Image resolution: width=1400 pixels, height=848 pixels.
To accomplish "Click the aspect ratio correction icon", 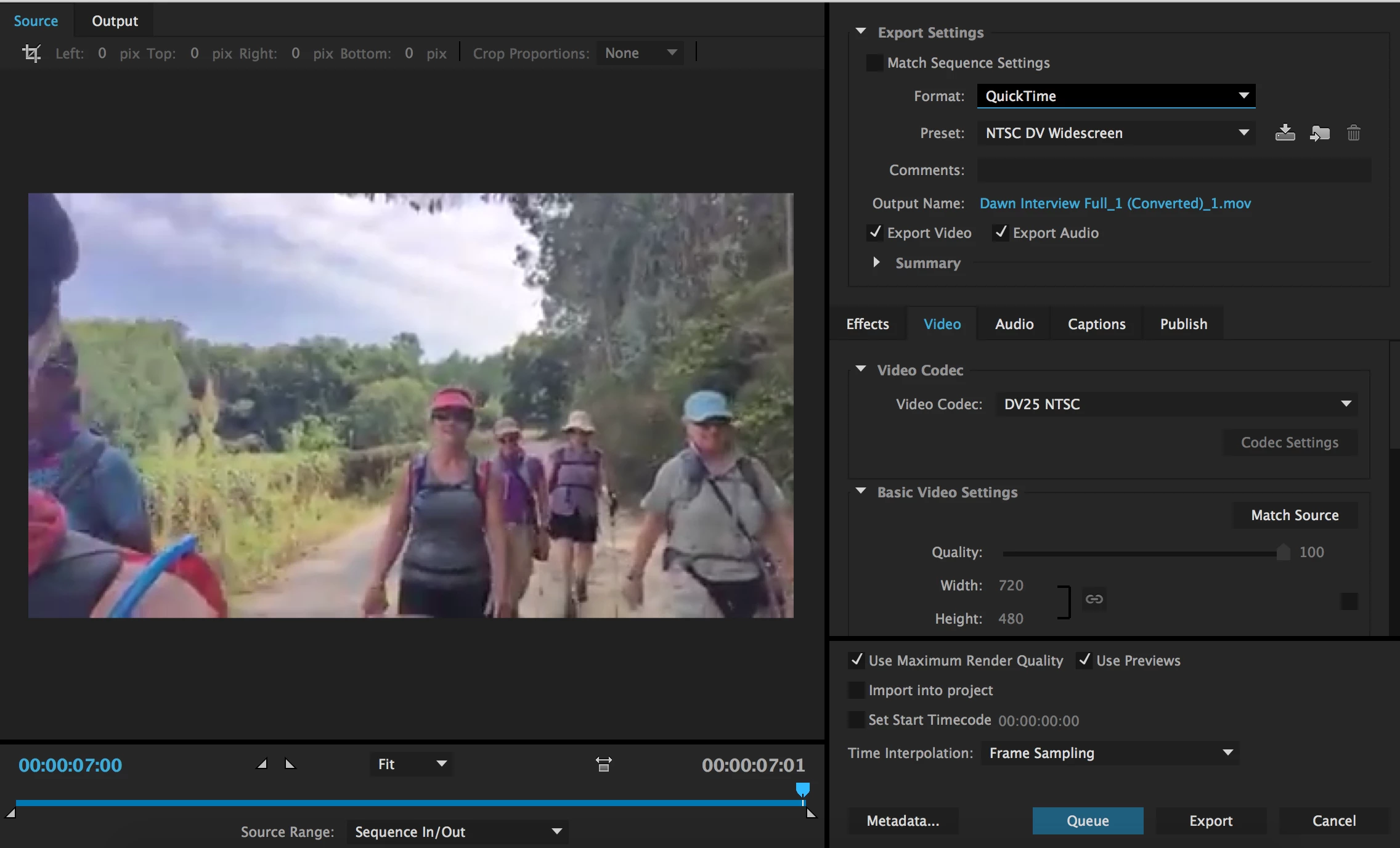I will coord(604,765).
